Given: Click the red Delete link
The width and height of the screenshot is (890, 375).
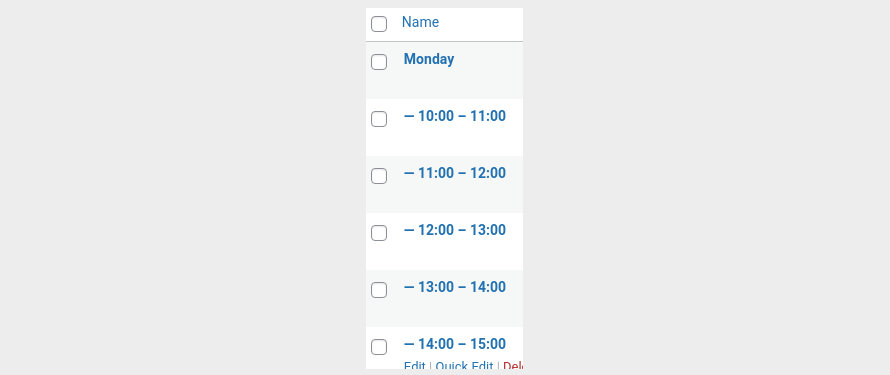Looking at the screenshot, I should pyautogui.click(x=513, y=366).
